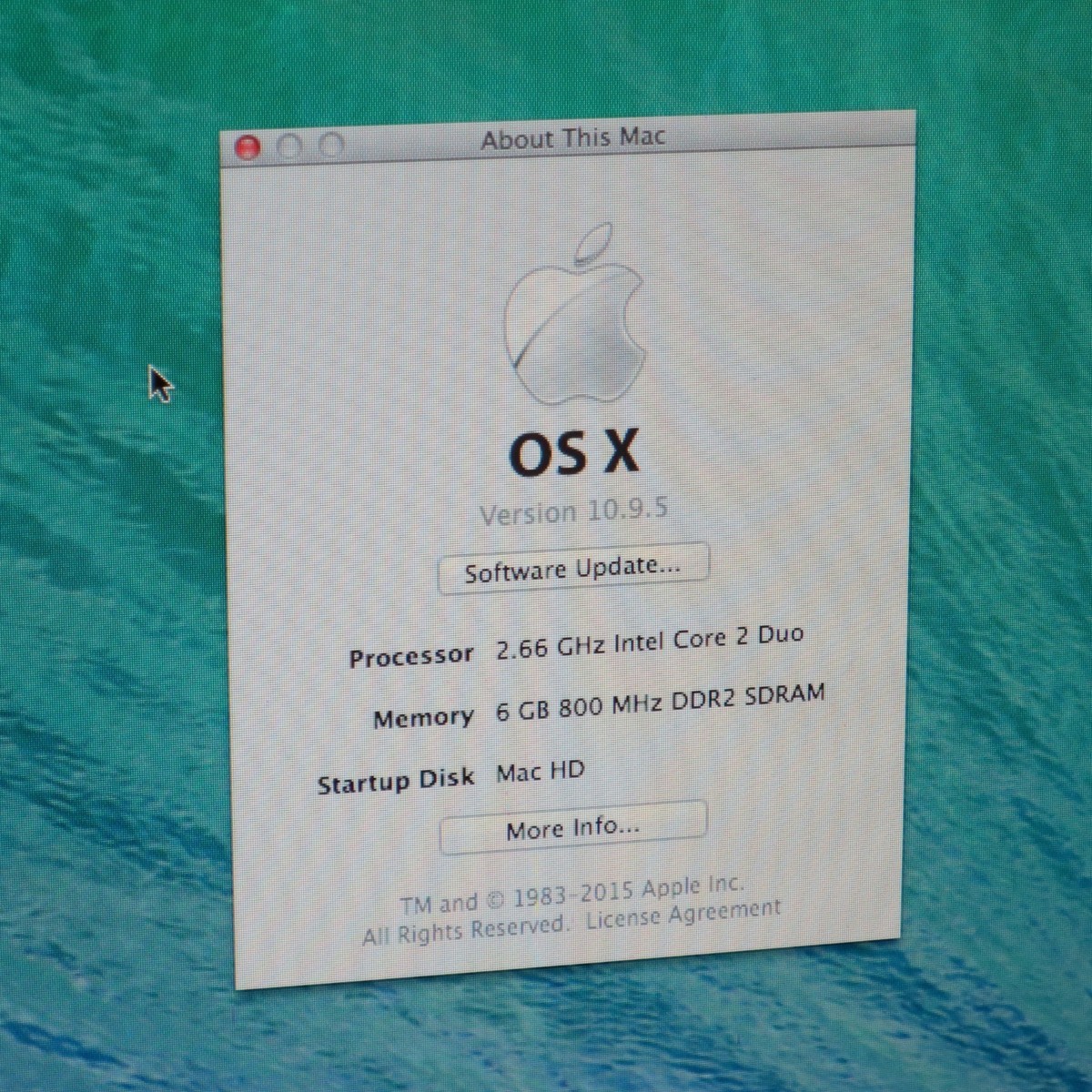Click the 6 GB 800 MHz DDR2 SDRAM text
This screenshot has height=1092, width=1092.
[x=660, y=702]
